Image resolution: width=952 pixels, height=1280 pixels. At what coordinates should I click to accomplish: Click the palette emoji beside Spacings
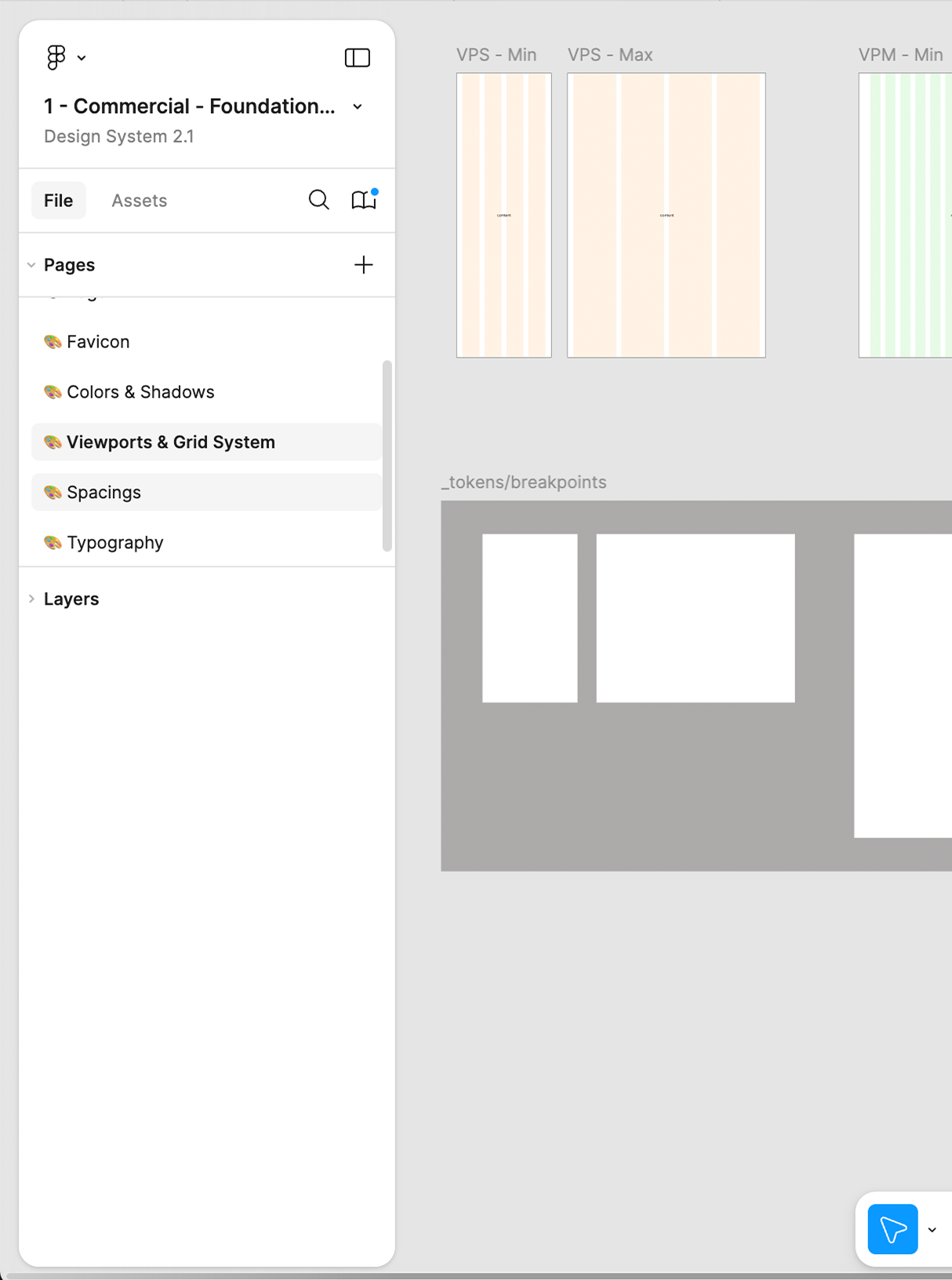point(53,493)
